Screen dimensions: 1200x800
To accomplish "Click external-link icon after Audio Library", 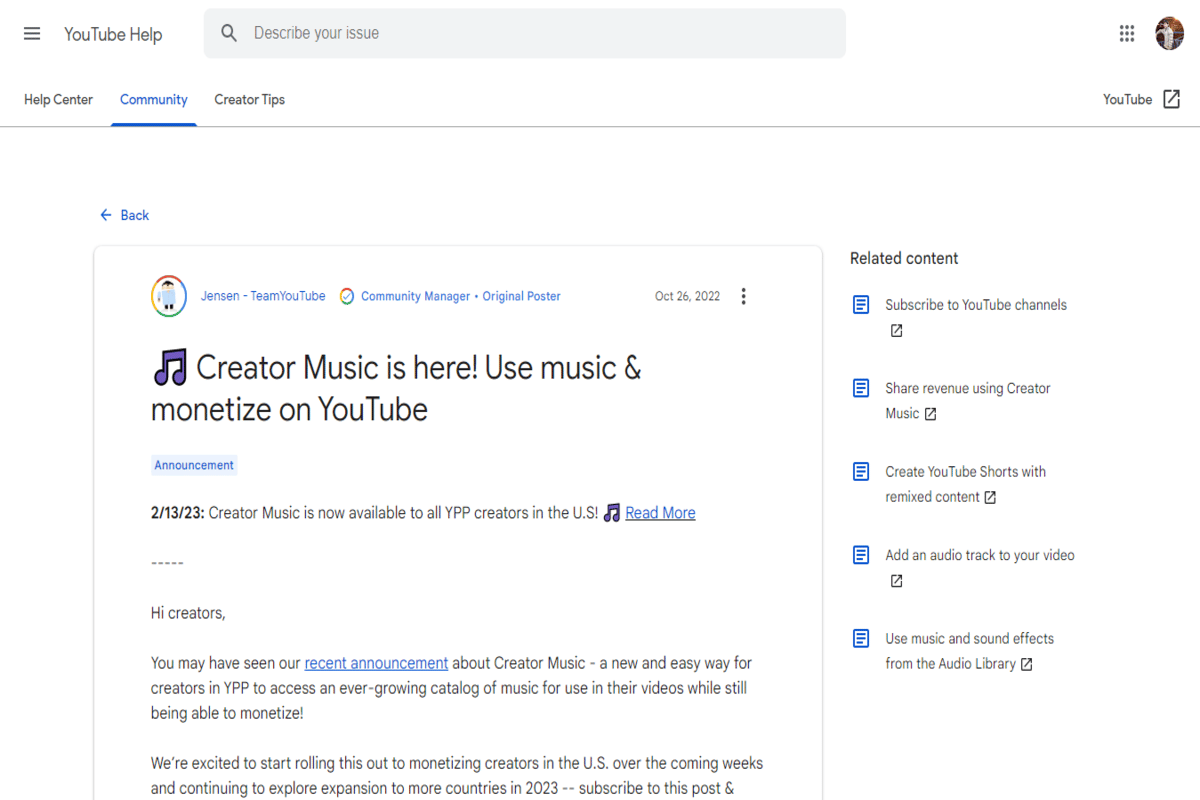I will coord(1026,664).
